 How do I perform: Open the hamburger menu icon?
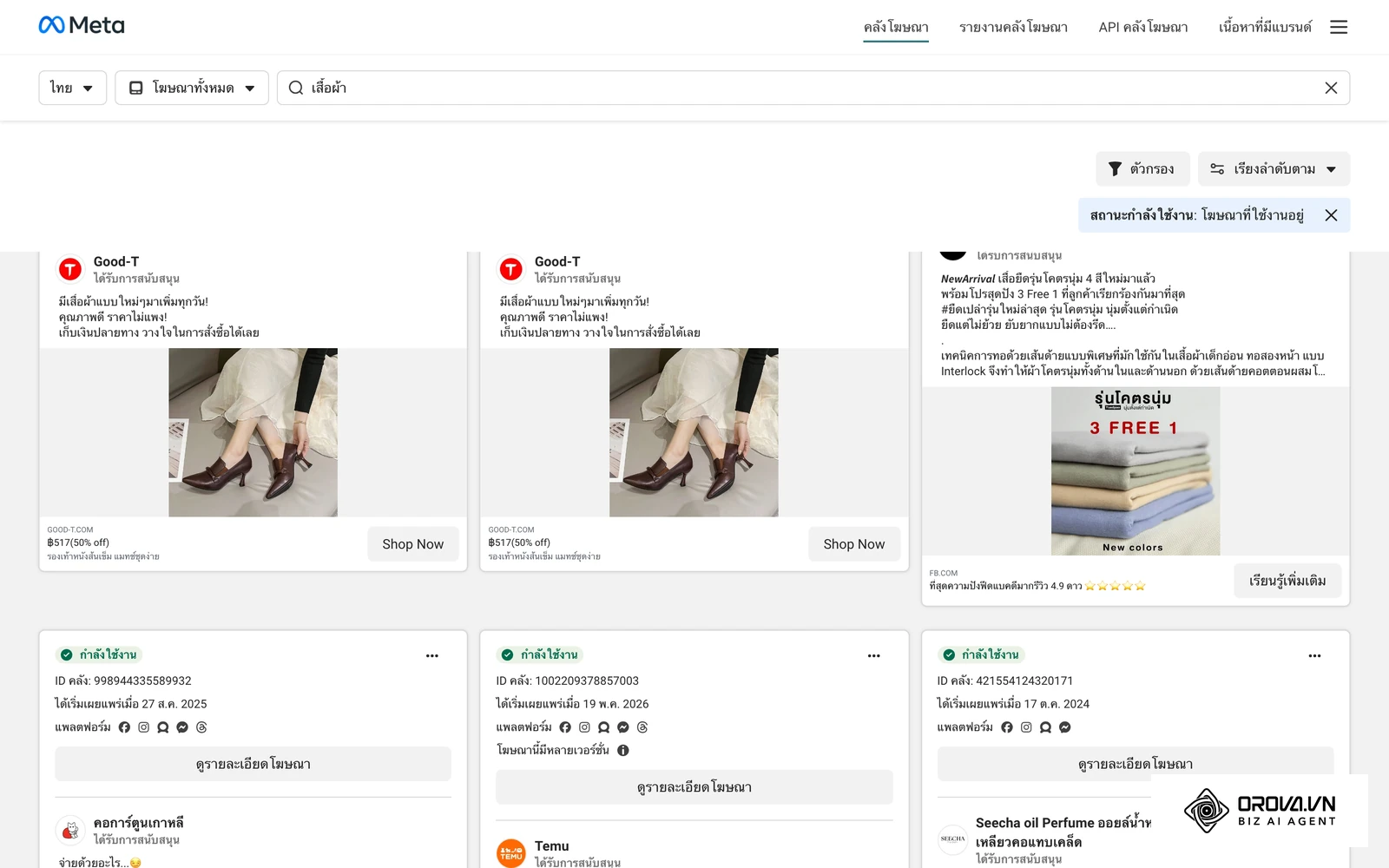[1339, 27]
